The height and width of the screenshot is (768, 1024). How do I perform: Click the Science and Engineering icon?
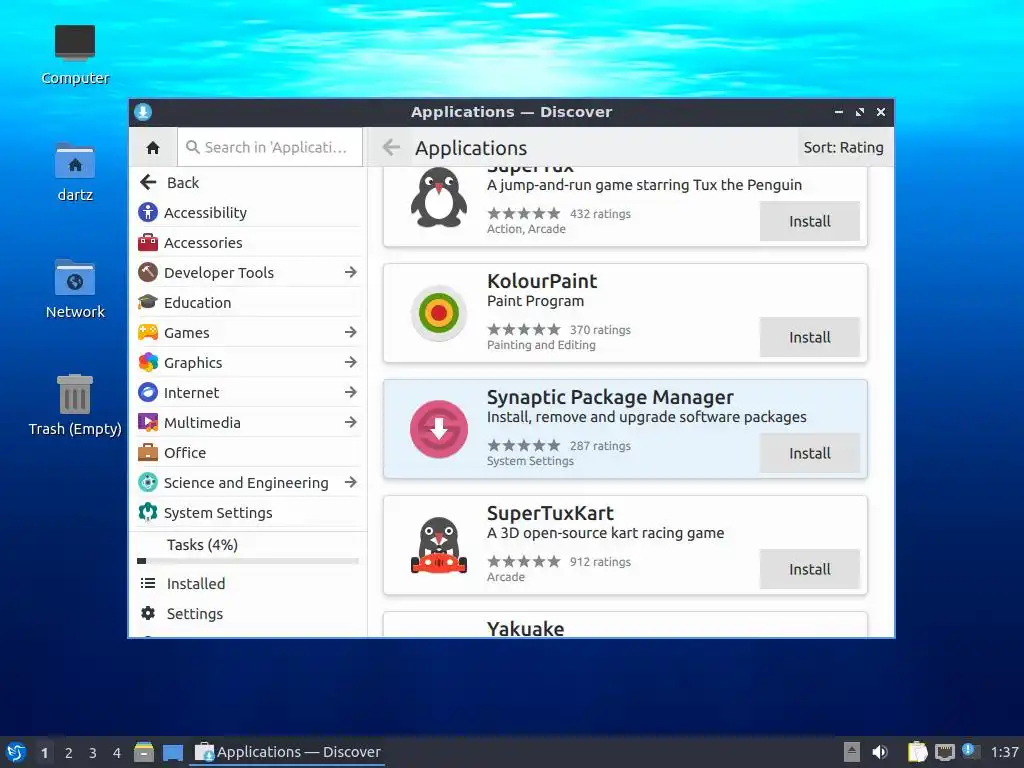click(148, 483)
